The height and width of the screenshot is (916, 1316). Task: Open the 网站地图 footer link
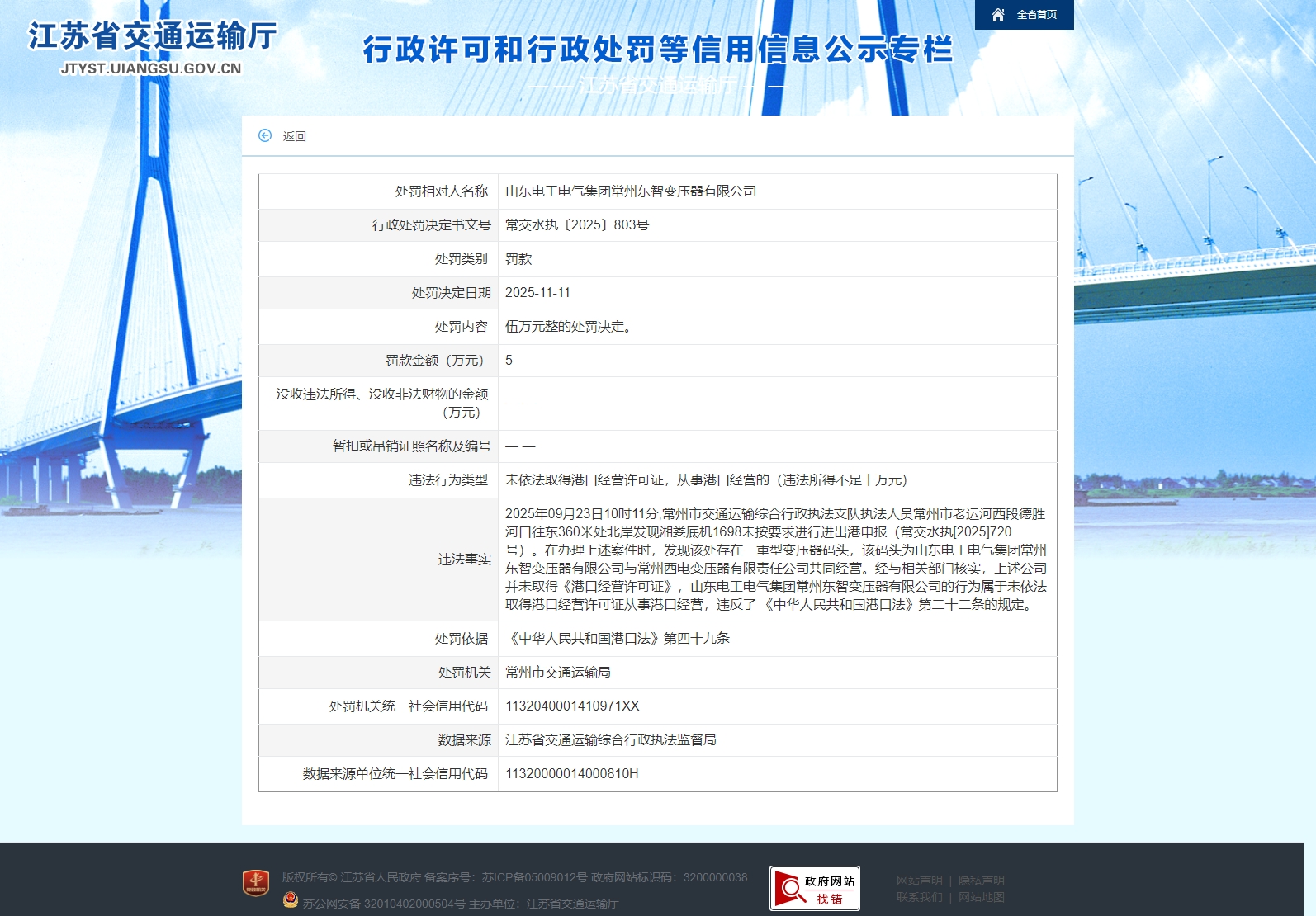click(x=981, y=897)
